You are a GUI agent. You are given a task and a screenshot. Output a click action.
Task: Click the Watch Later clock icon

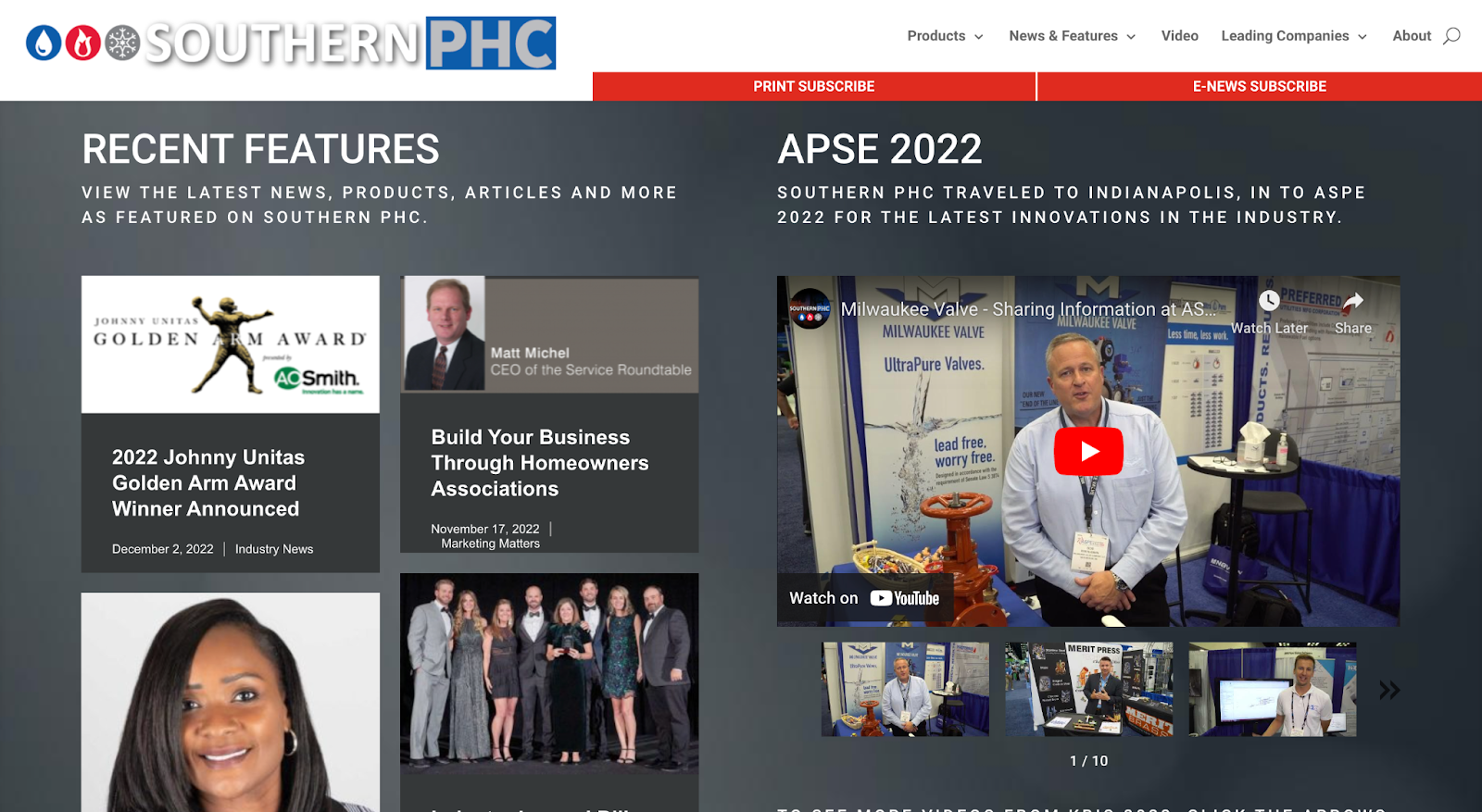1269,300
